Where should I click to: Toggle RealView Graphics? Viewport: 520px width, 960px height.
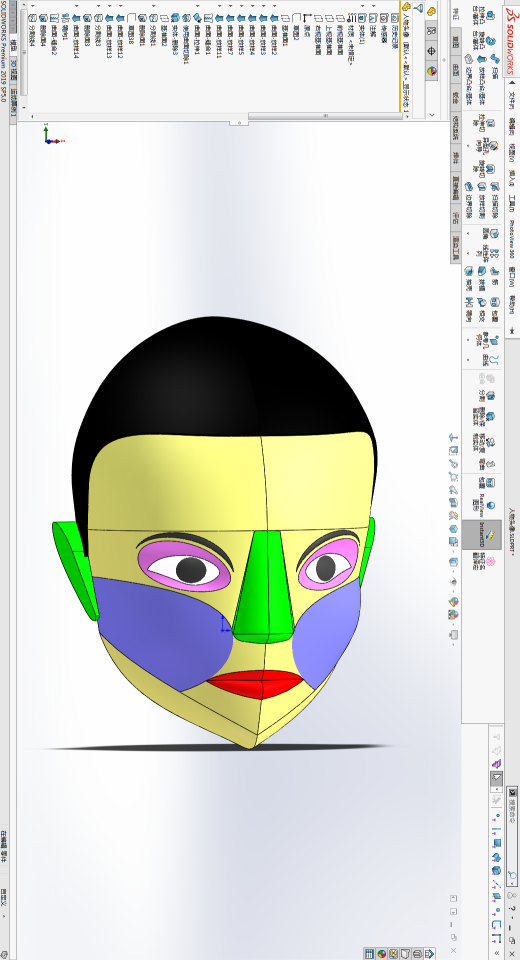click(491, 506)
